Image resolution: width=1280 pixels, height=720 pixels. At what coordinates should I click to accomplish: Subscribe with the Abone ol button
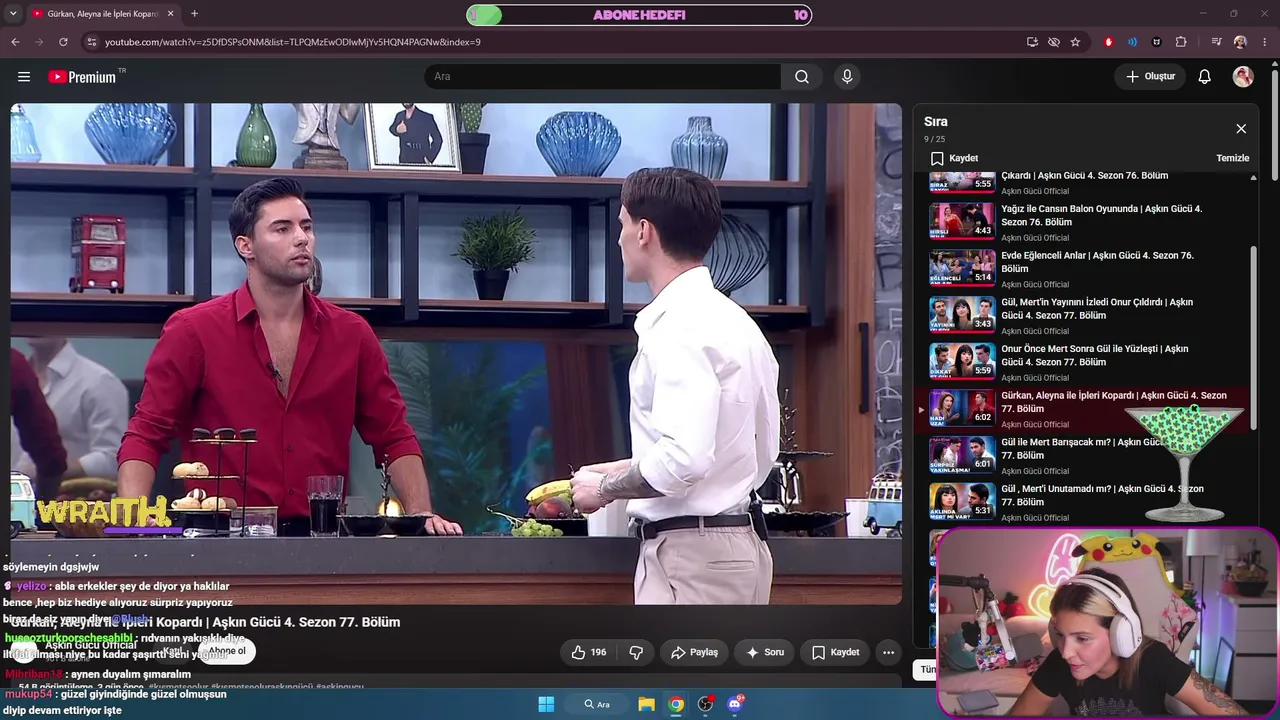(227, 651)
